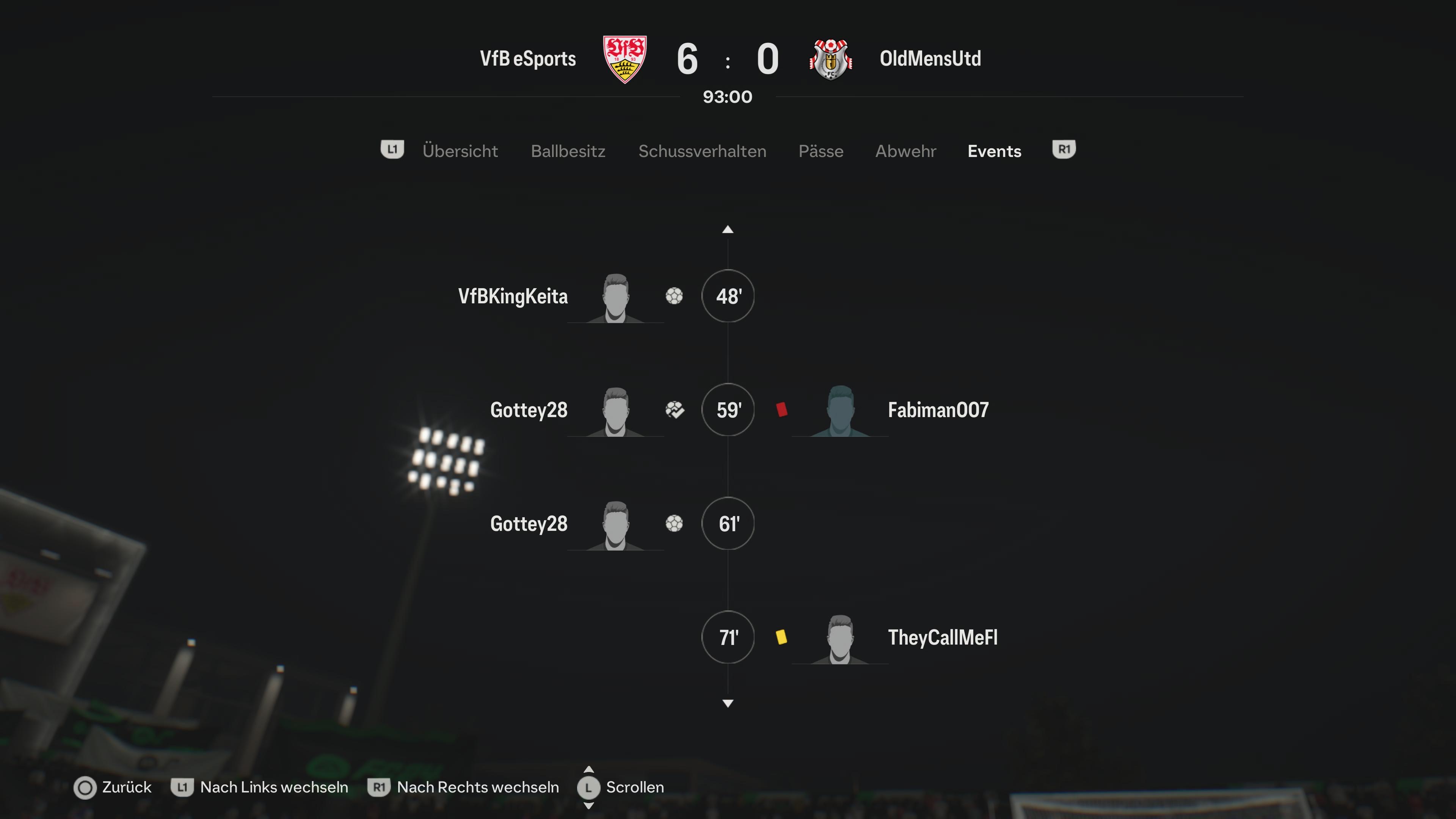Click VfBKingKeita's player avatar

(x=615, y=298)
